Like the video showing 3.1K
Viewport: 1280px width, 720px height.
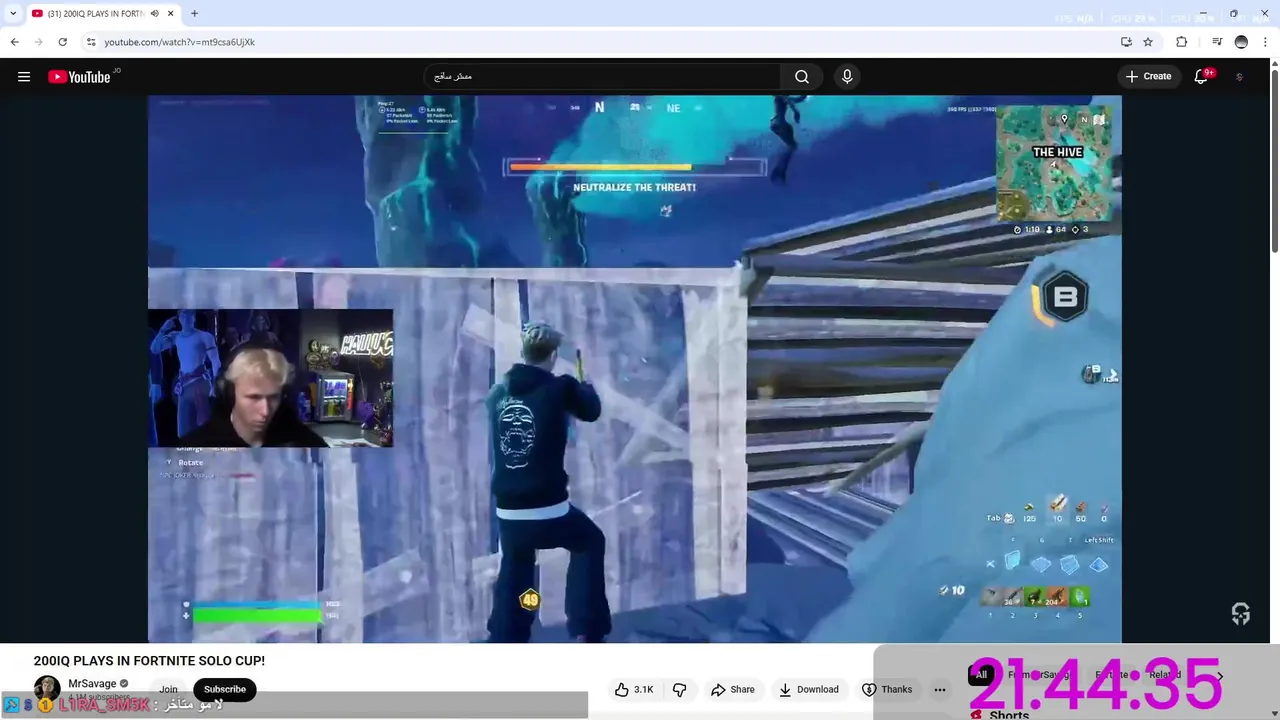coord(634,689)
